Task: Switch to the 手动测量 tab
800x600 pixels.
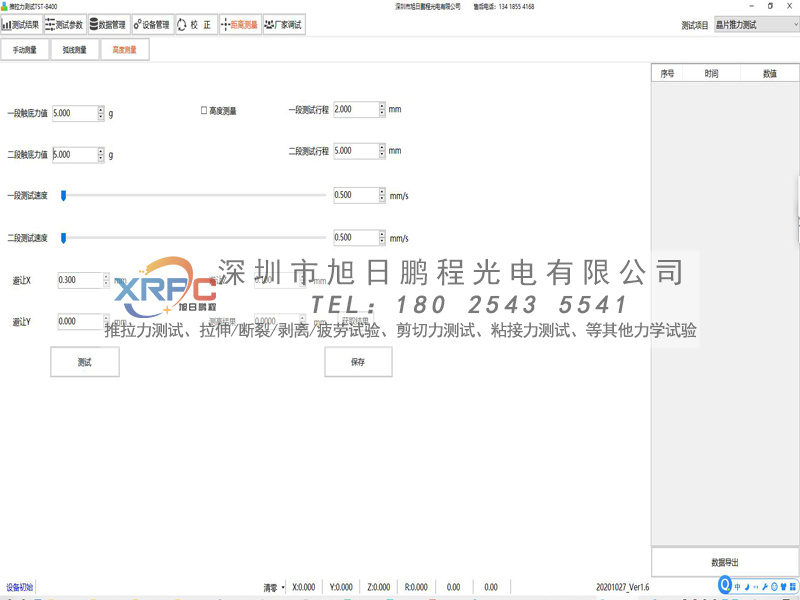Action: pyautogui.click(x=24, y=49)
